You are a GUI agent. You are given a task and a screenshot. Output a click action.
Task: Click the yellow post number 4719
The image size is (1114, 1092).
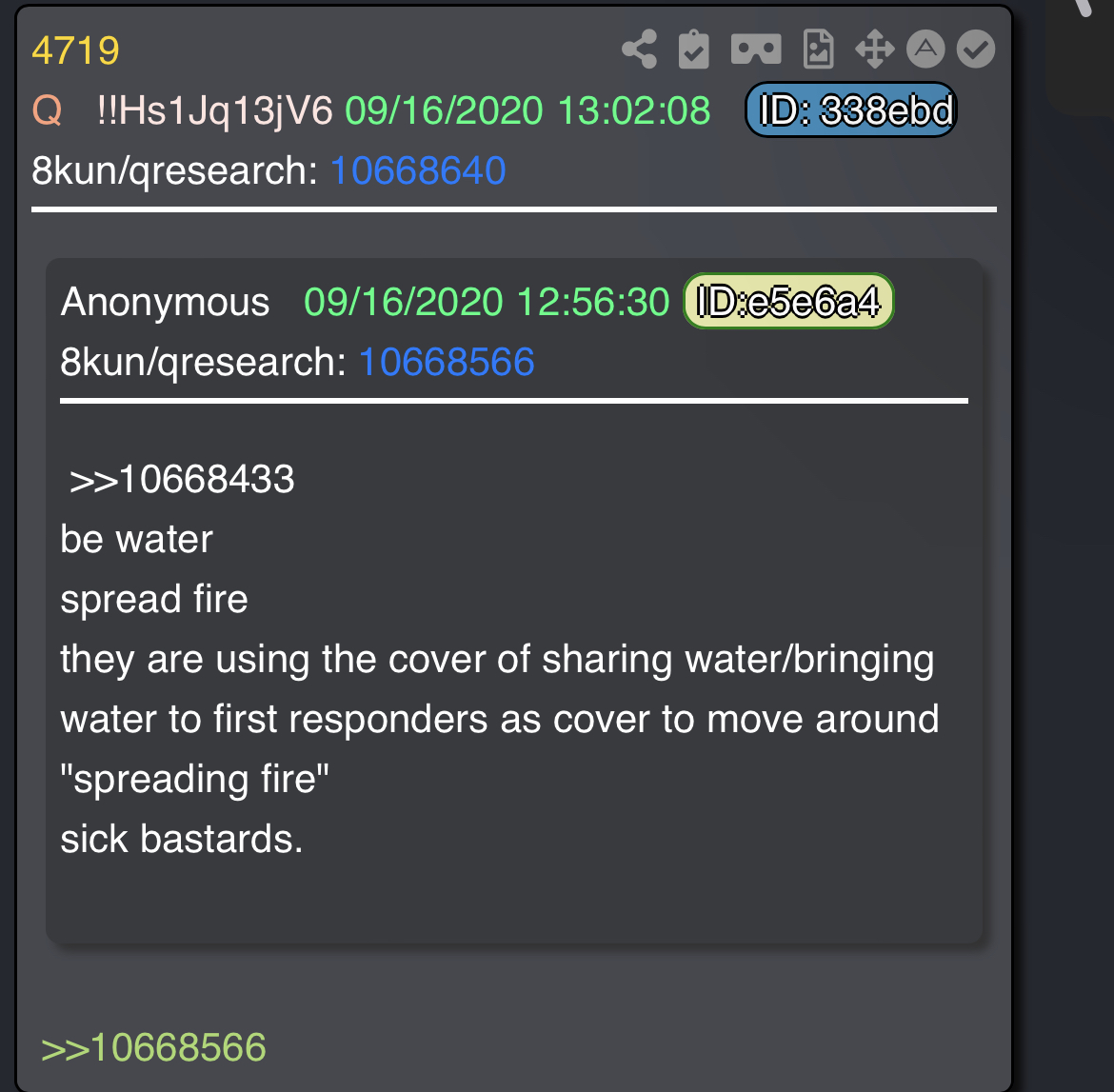[76, 50]
